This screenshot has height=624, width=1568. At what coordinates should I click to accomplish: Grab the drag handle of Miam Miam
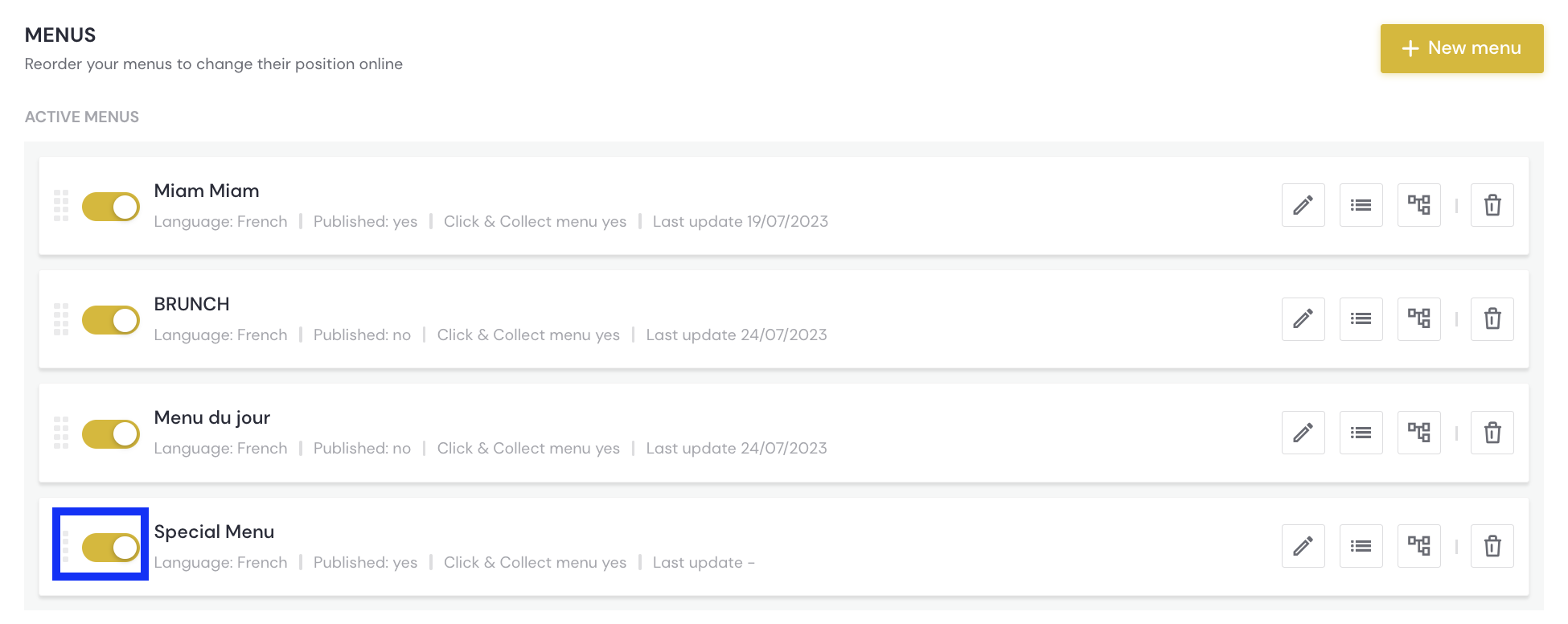tap(61, 206)
